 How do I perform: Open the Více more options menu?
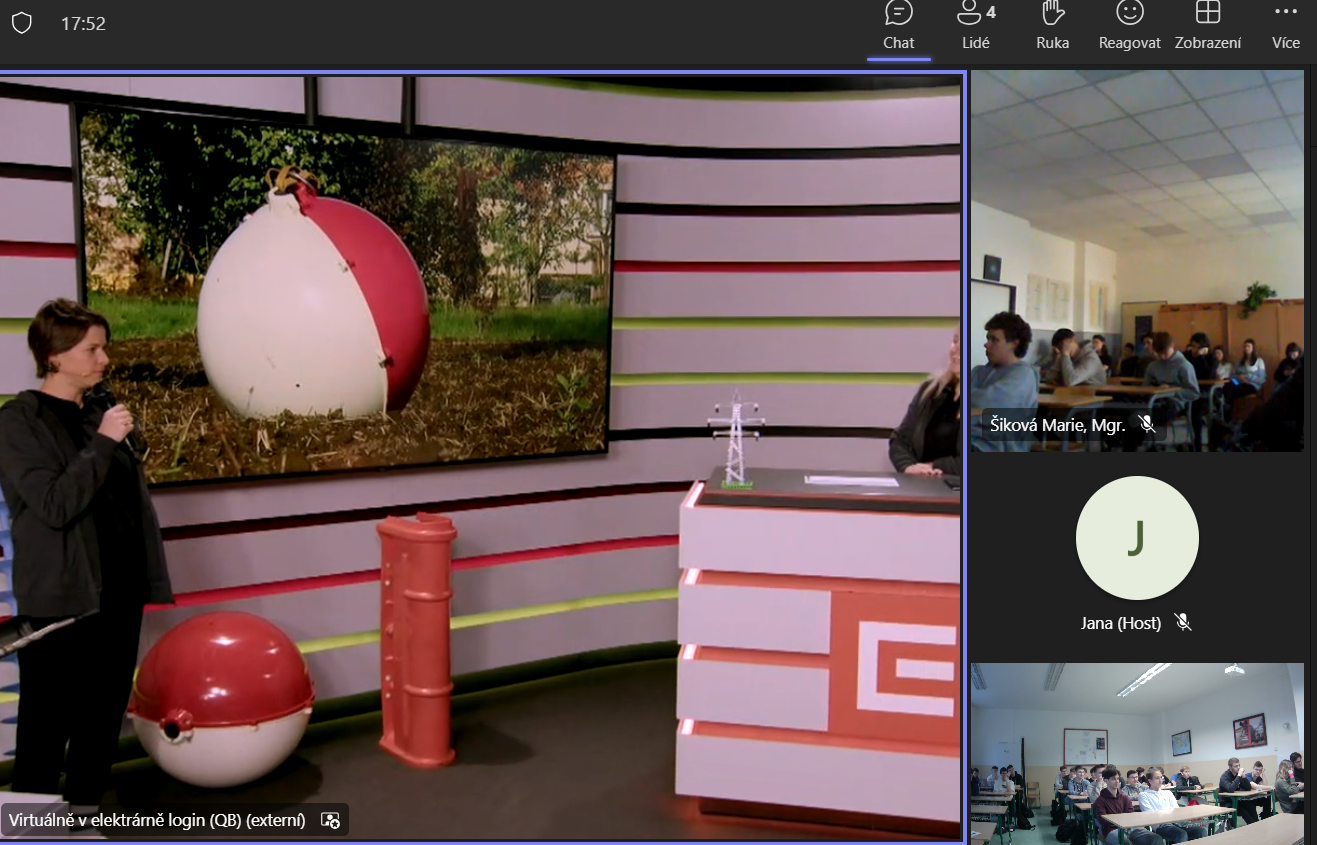pyautogui.click(x=1286, y=27)
